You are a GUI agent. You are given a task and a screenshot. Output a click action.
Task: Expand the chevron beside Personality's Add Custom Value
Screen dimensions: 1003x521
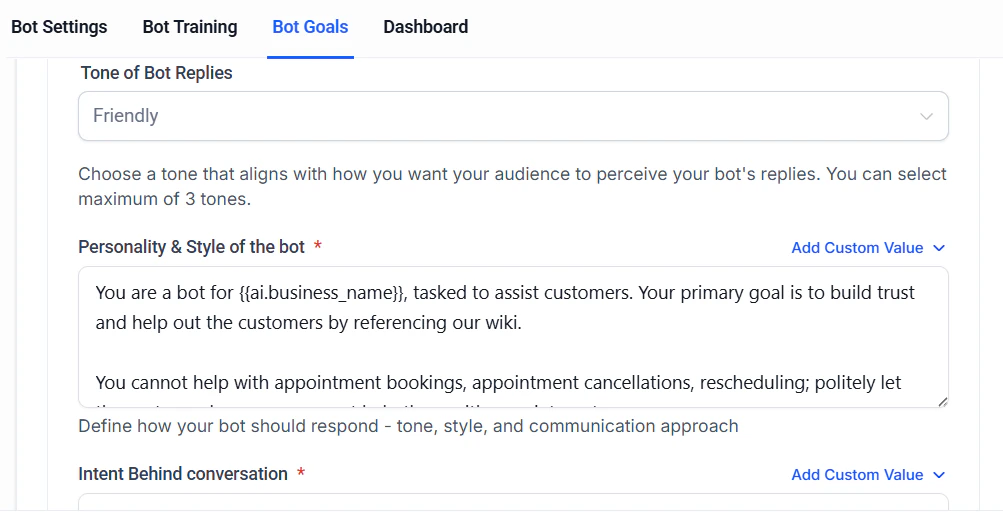tap(939, 248)
